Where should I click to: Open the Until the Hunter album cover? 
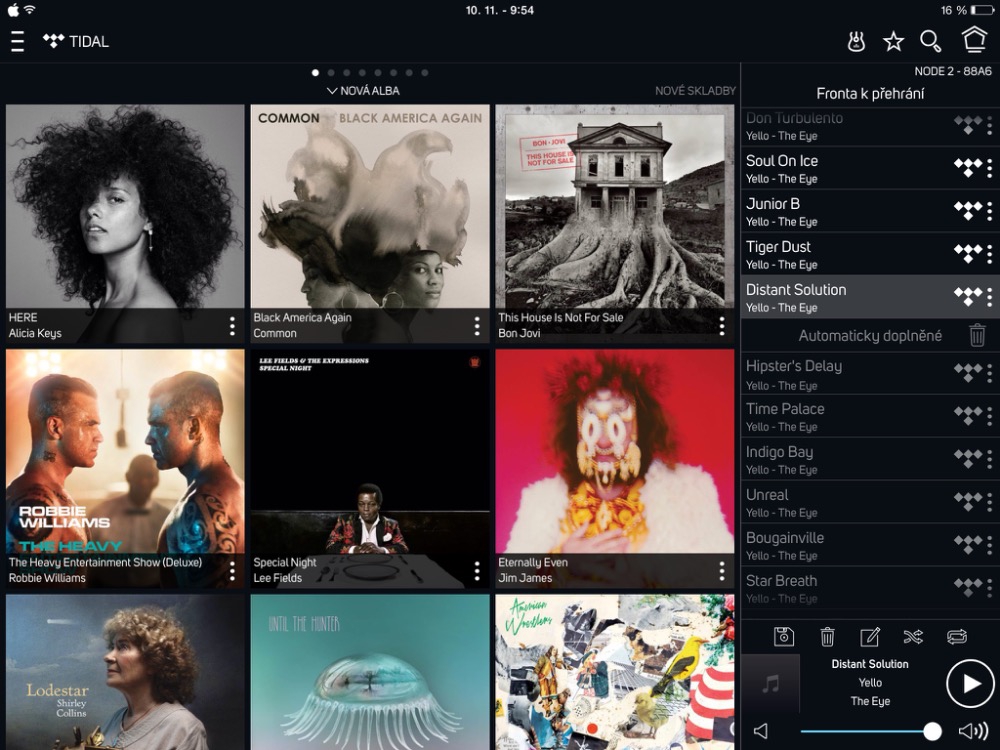point(370,672)
